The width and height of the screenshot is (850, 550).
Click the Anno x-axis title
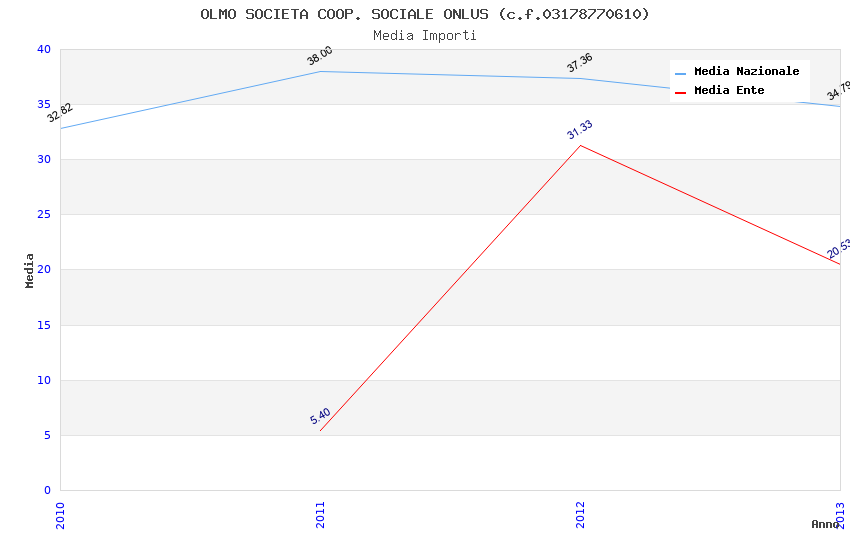coord(824,524)
